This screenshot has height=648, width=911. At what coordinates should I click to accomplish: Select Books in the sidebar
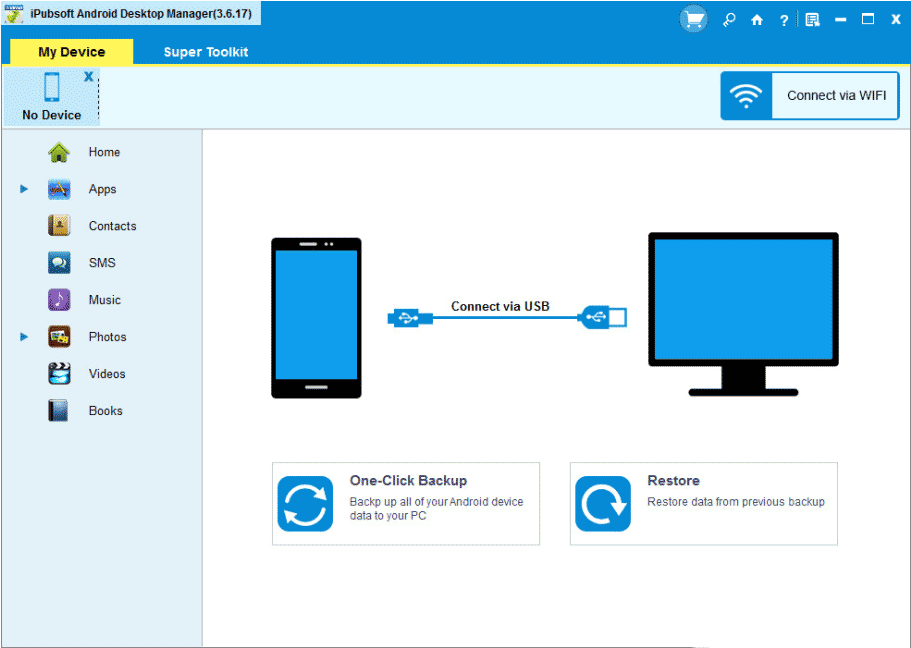(x=103, y=410)
